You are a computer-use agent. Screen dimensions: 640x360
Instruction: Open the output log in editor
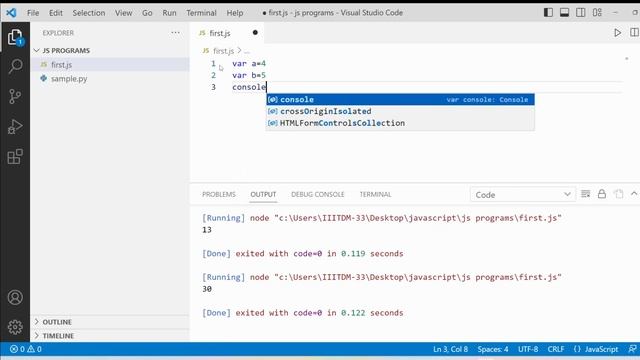(x=618, y=194)
